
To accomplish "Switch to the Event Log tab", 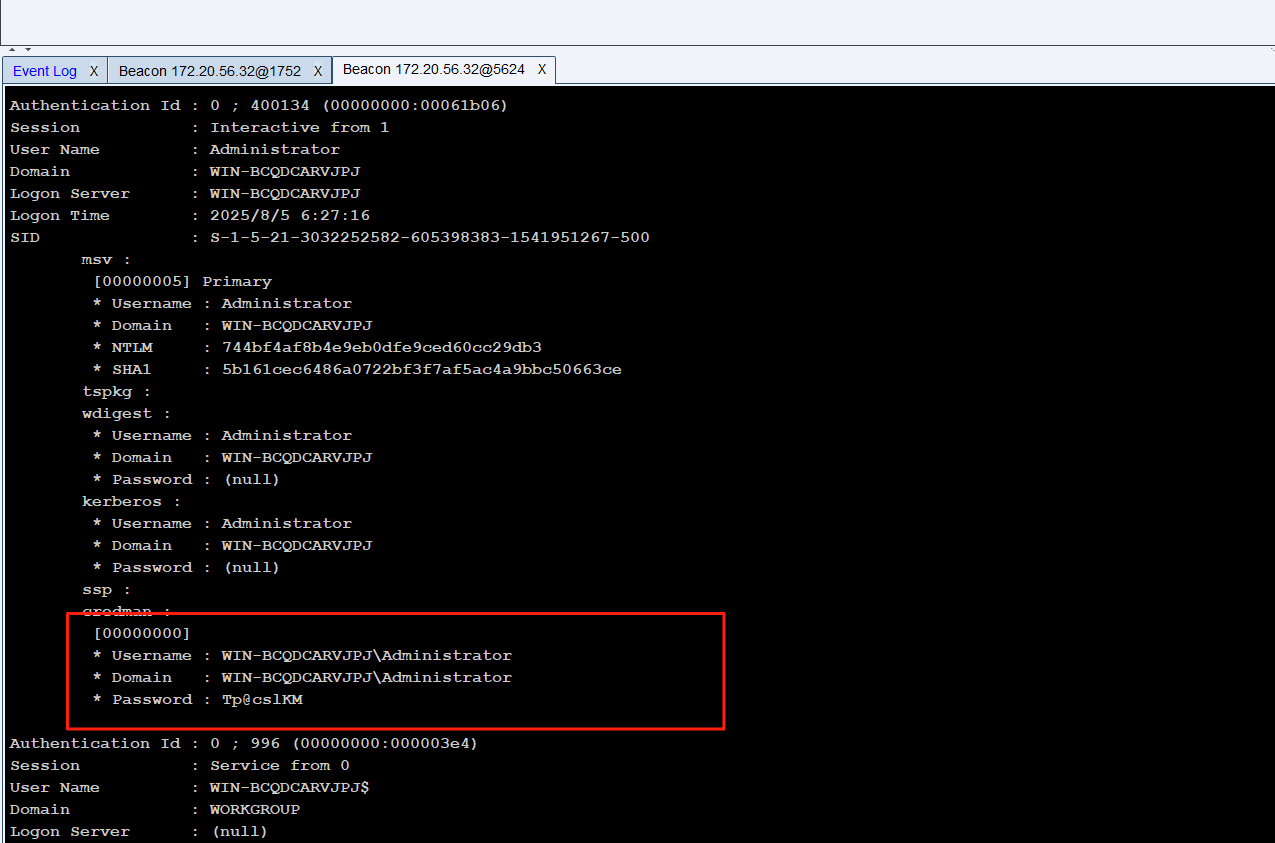I will point(45,71).
